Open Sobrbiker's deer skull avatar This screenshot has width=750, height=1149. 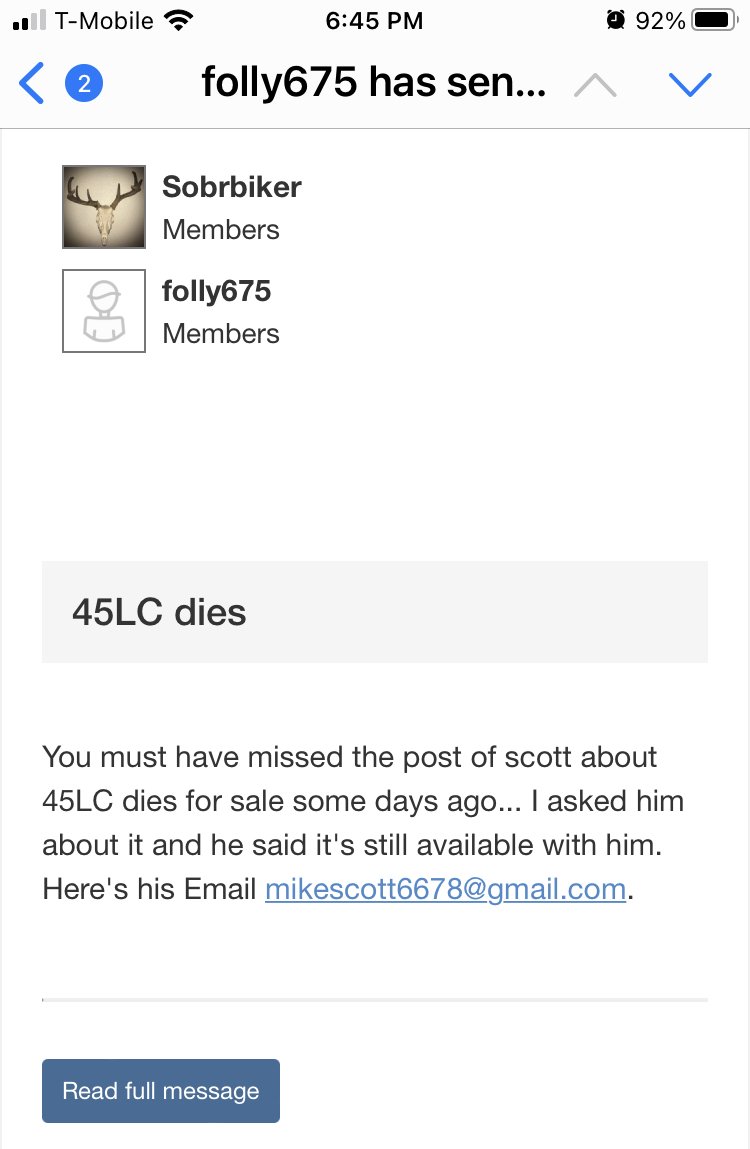pyautogui.click(x=104, y=207)
